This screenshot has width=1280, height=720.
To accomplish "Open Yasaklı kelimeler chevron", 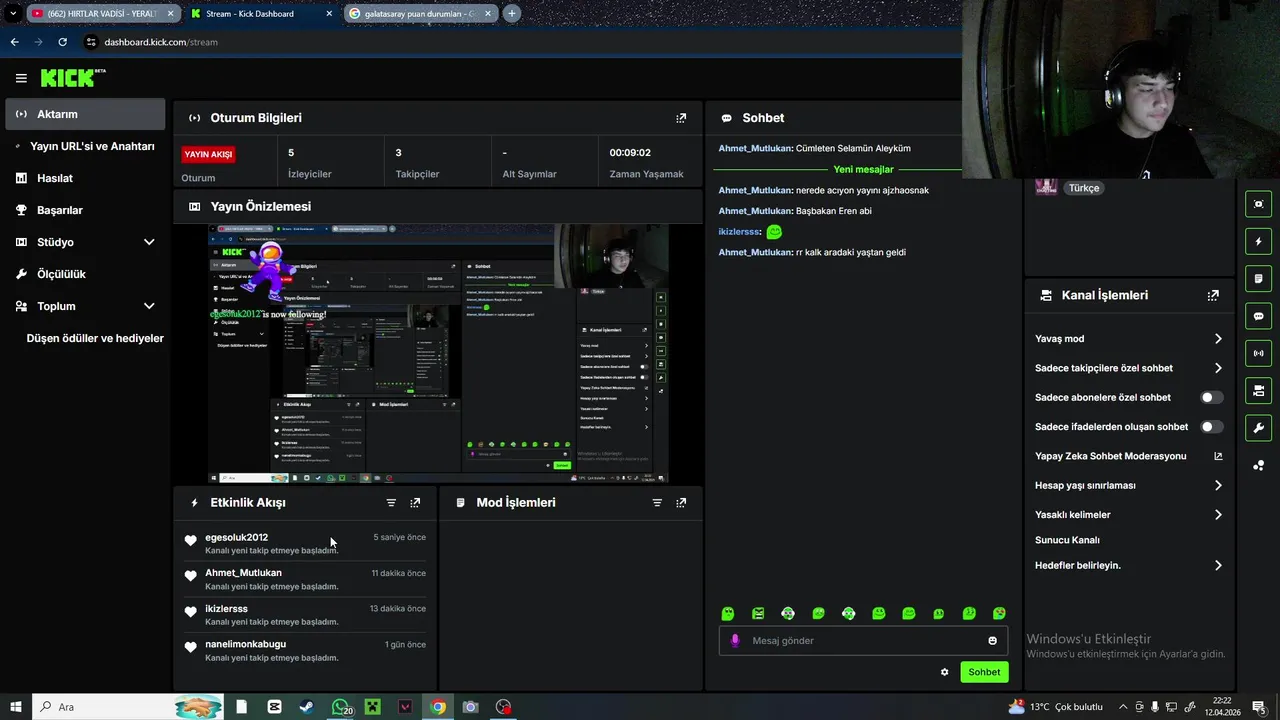I will 1218,515.
